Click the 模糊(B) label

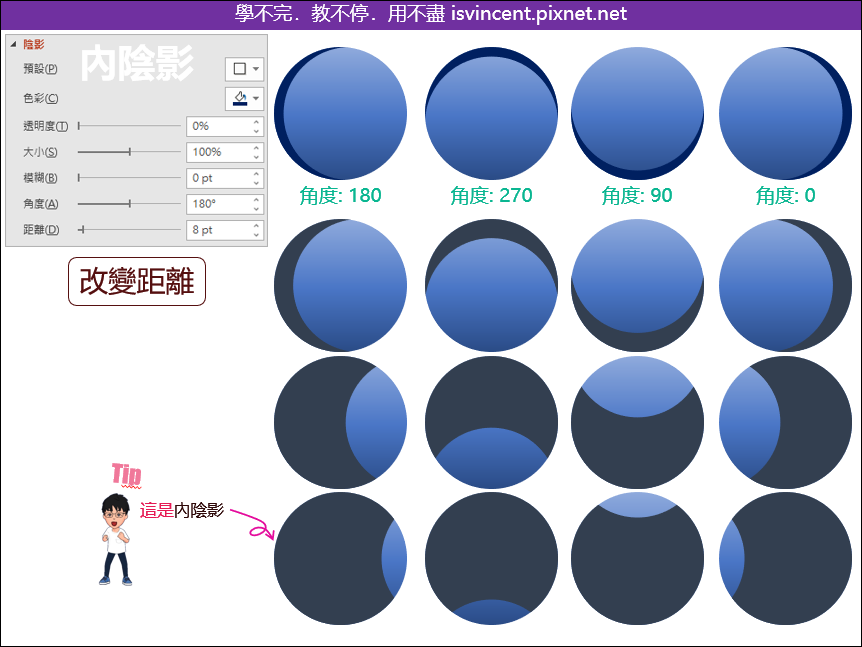[x=40, y=178]
